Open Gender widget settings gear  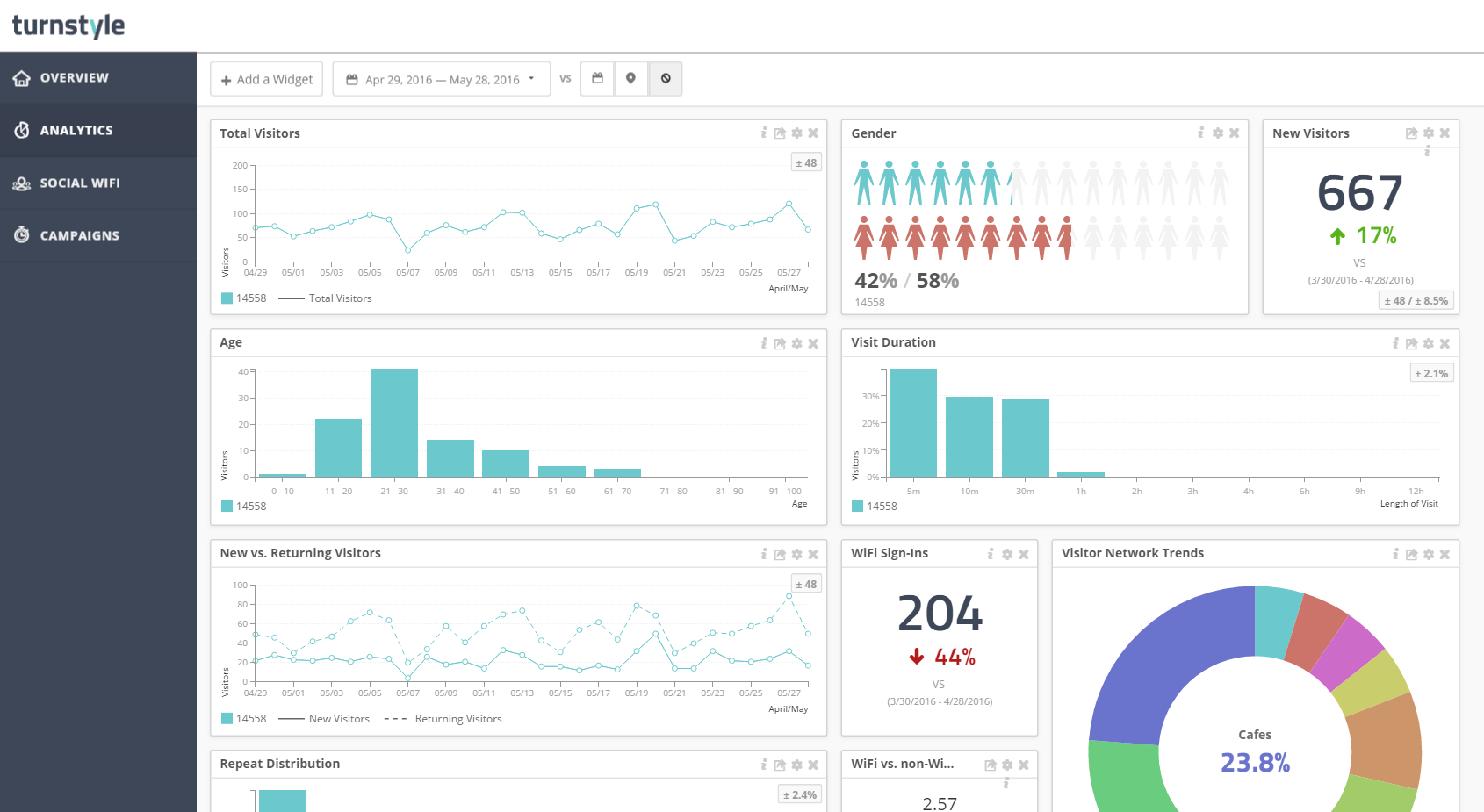click(1218, 133)
